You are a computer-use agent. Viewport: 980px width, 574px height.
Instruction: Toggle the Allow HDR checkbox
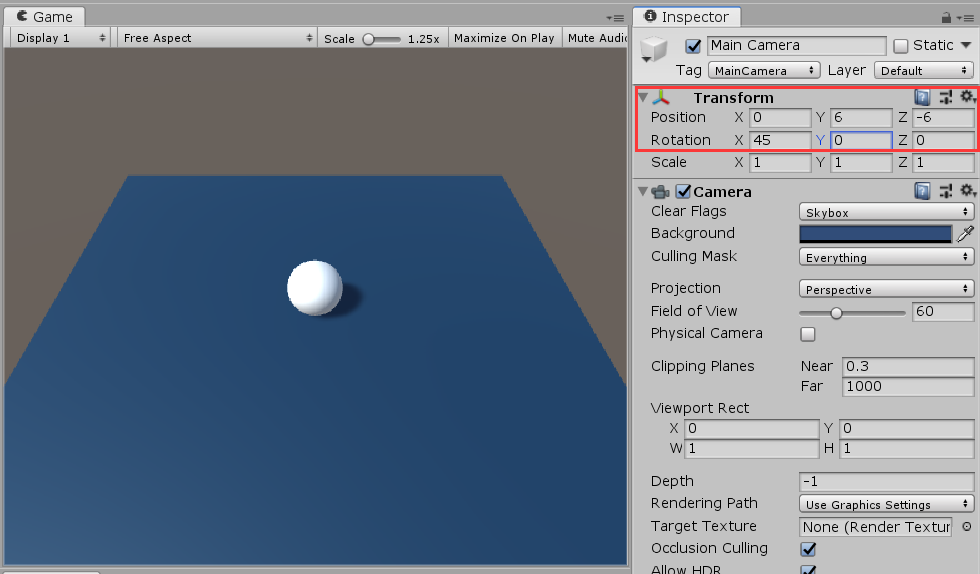click(x=808, y=570)
